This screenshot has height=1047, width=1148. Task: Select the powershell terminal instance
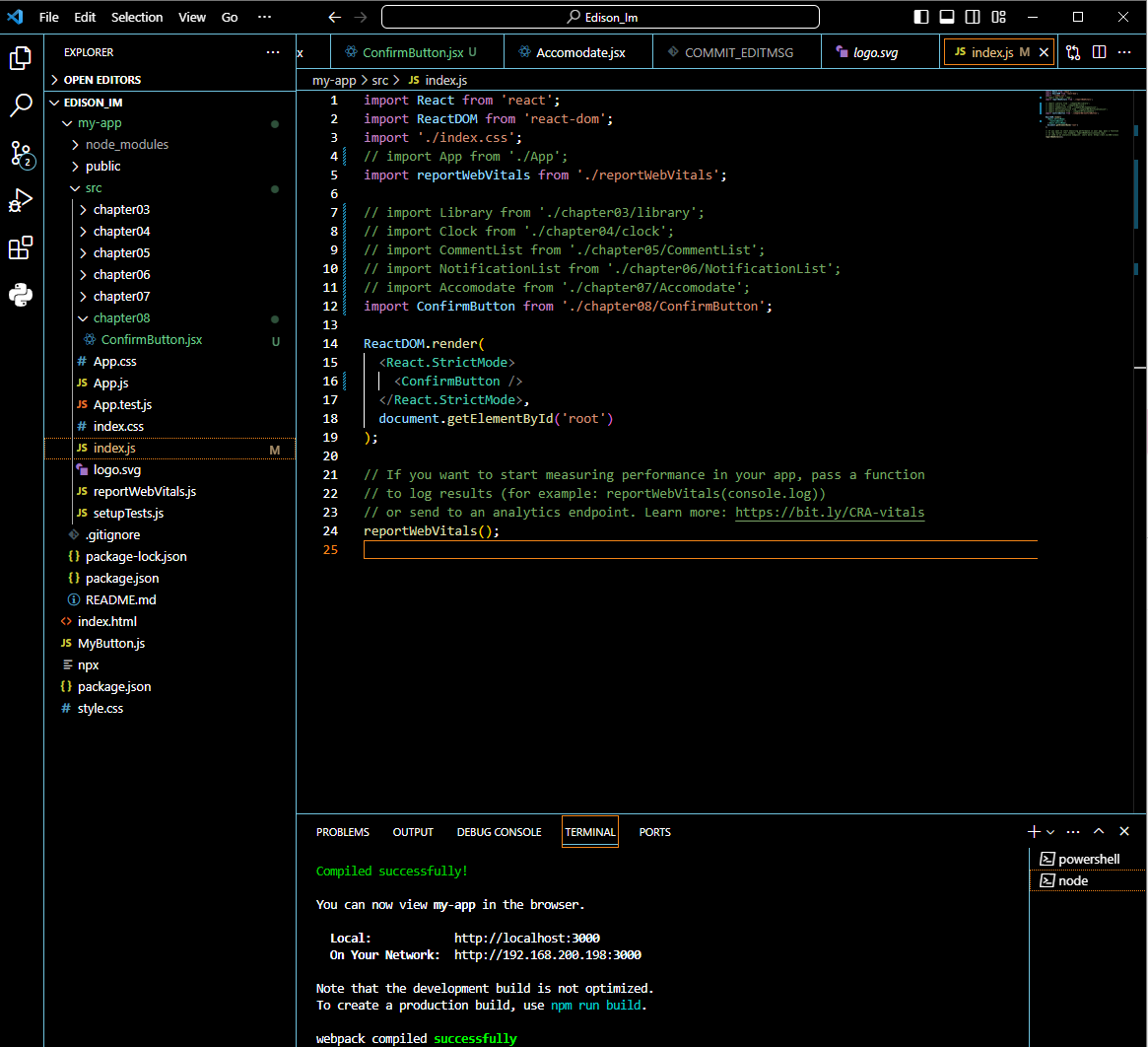[1088, 859]
